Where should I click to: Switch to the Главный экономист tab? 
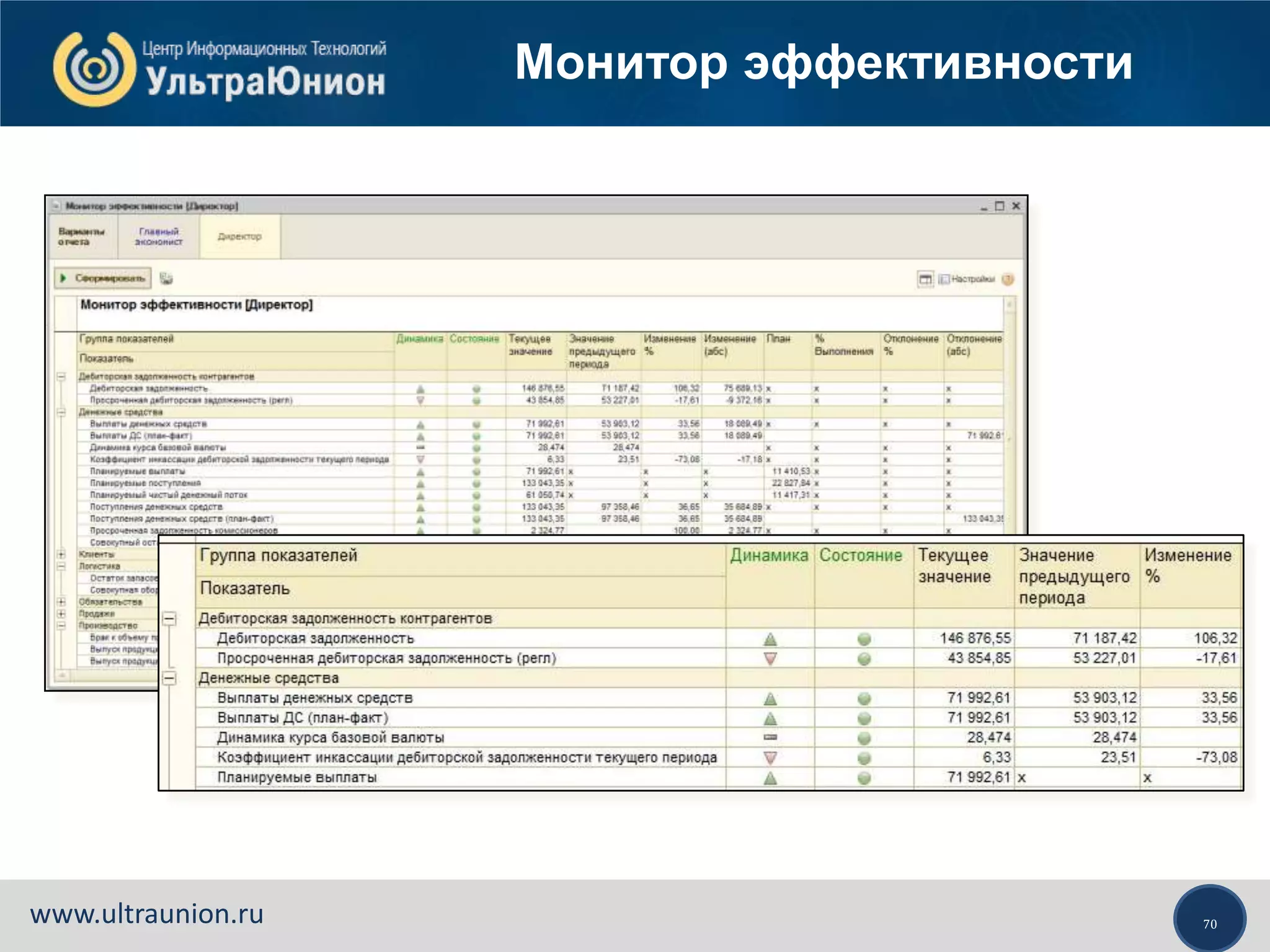[x=159, y=237]
